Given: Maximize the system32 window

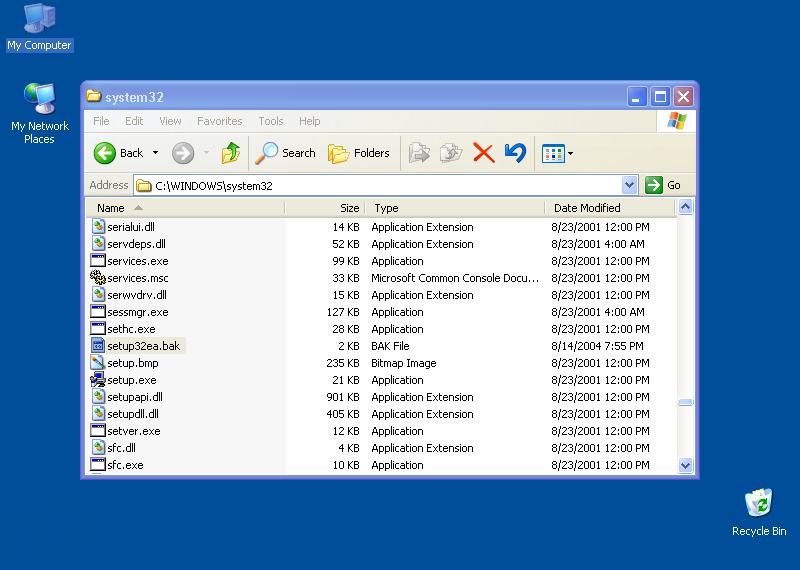Looking at the screenshot, I should [660, 96].
